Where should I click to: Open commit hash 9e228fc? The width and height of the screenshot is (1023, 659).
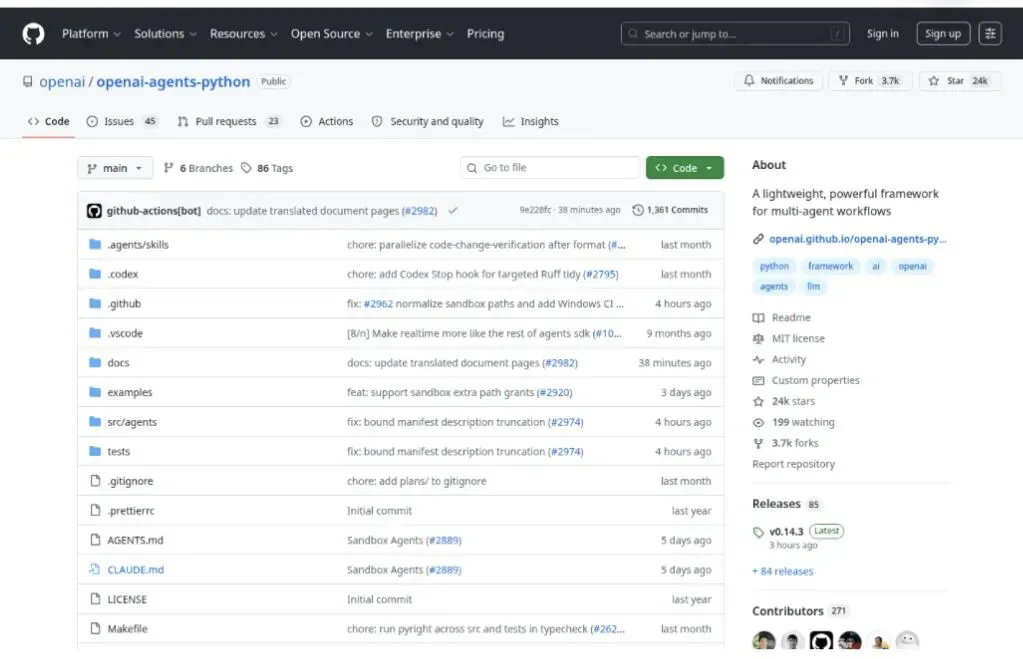(x=535, y=210)
